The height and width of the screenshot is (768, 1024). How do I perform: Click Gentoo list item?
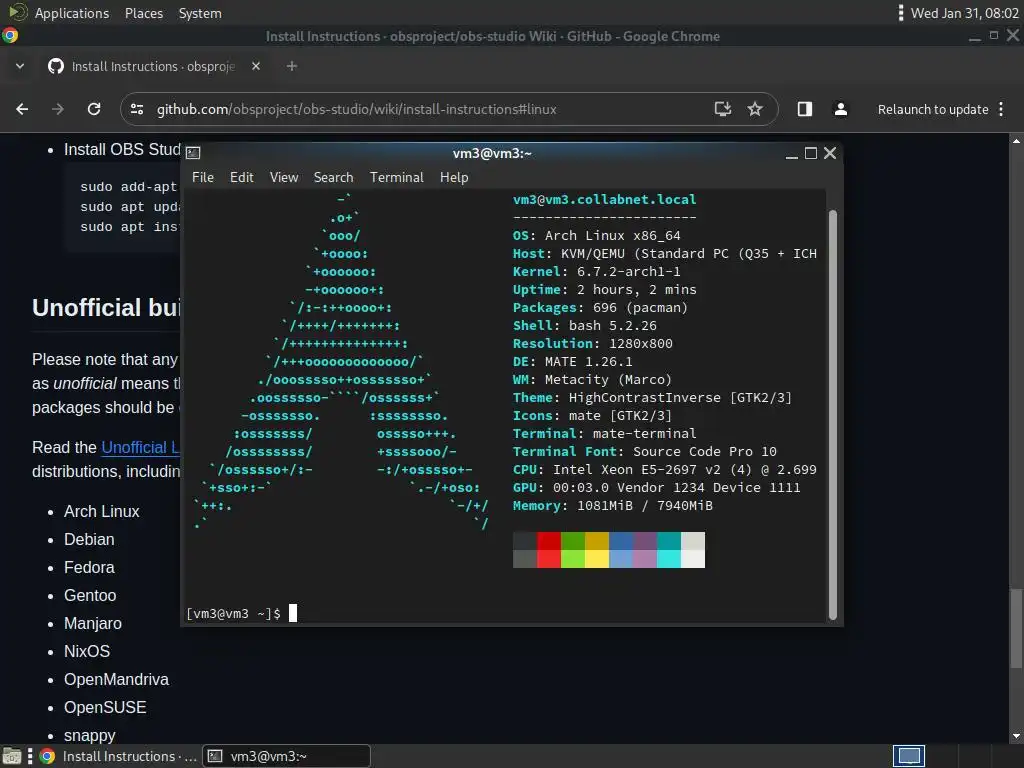click(90, 596)
